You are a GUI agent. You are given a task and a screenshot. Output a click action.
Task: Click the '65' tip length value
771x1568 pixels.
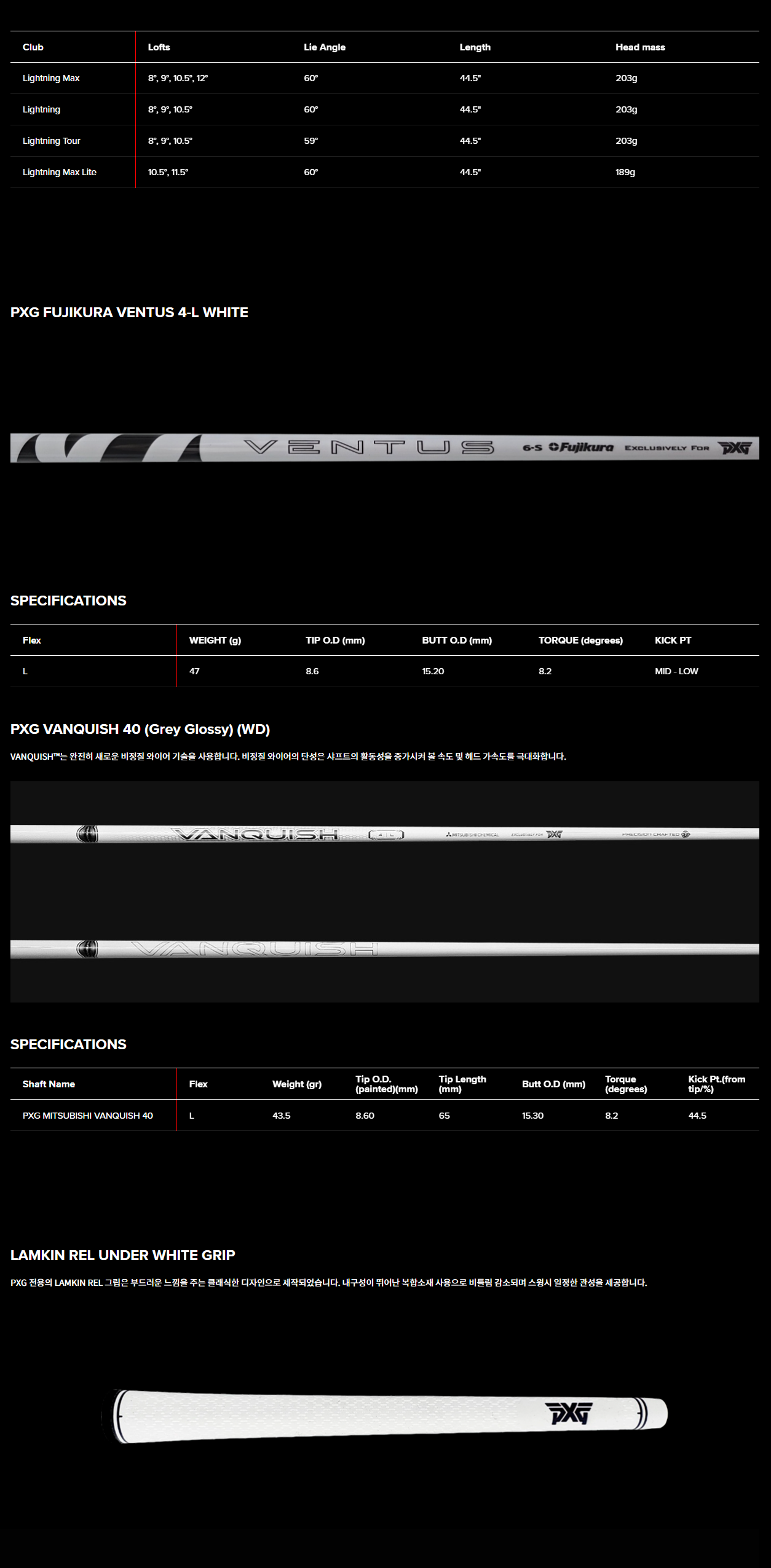pos(445,1116)
